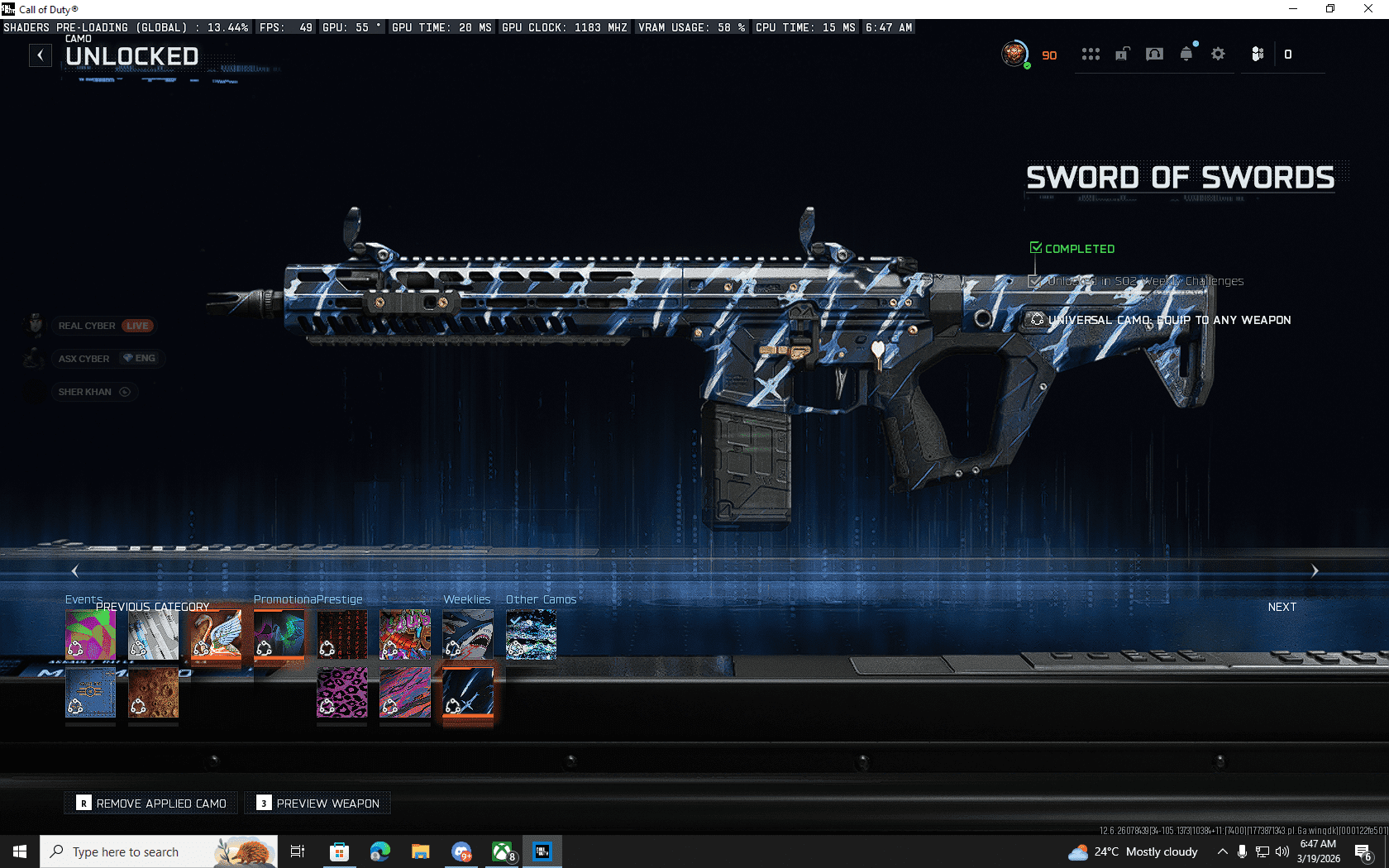Screen dimensions: 1389x868
Task: Open notifications bell icon
Action: click(x=1186, y=55)
